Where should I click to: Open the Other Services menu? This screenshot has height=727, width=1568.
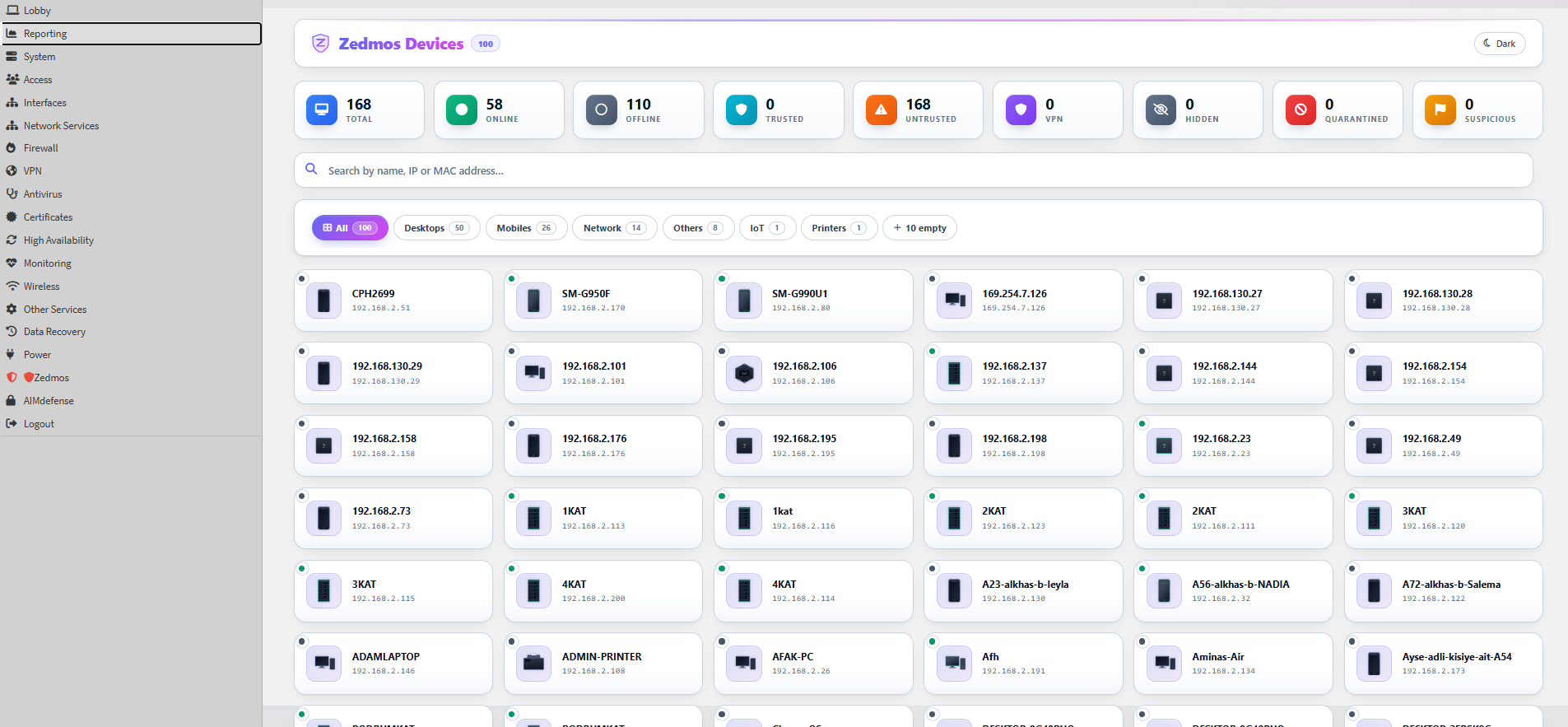[131, 310]
